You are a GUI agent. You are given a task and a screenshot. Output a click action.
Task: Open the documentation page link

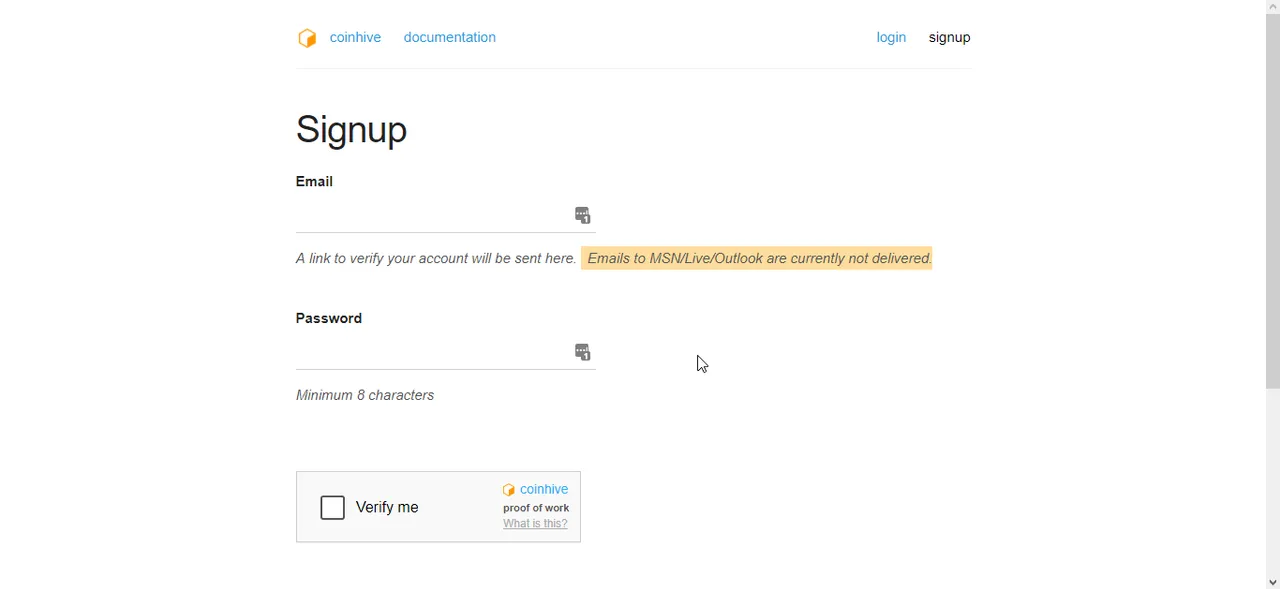pyautogui.click(x=450, y=38)
